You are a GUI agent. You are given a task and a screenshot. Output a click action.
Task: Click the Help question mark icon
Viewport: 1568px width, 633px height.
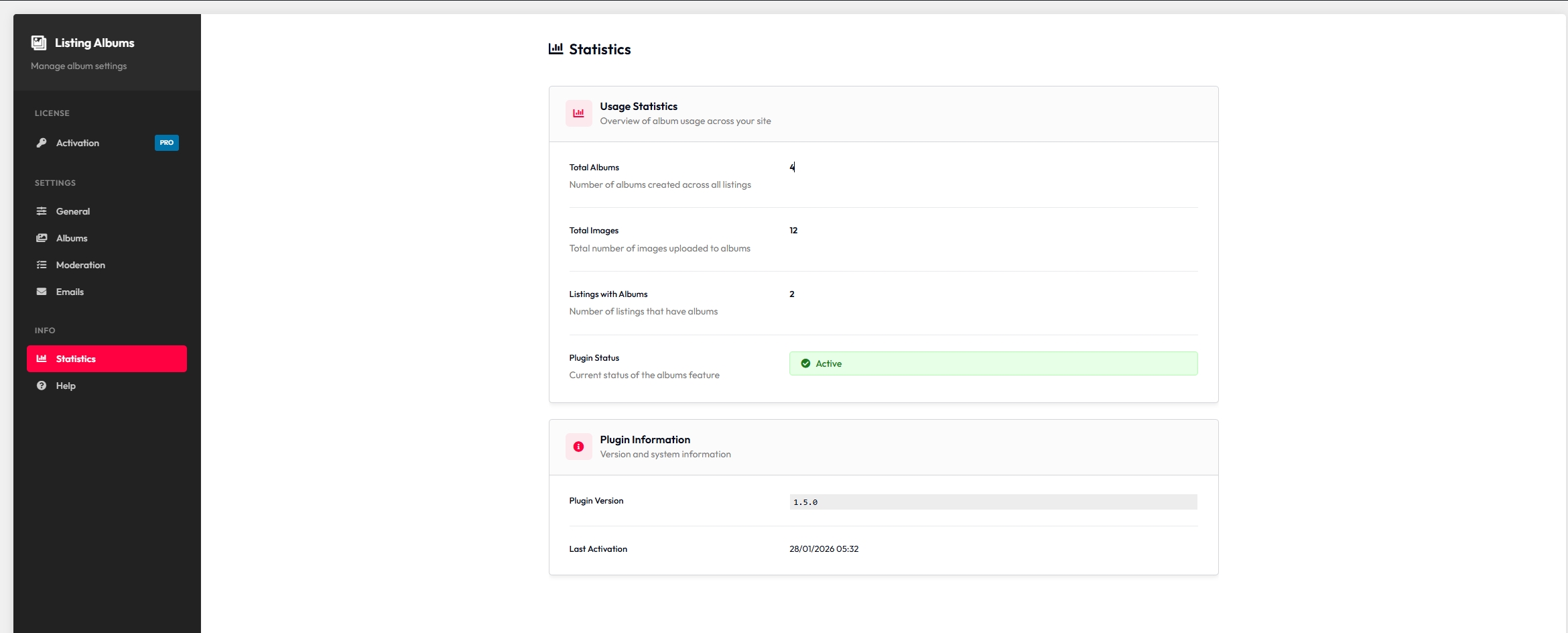coord(42,386)
